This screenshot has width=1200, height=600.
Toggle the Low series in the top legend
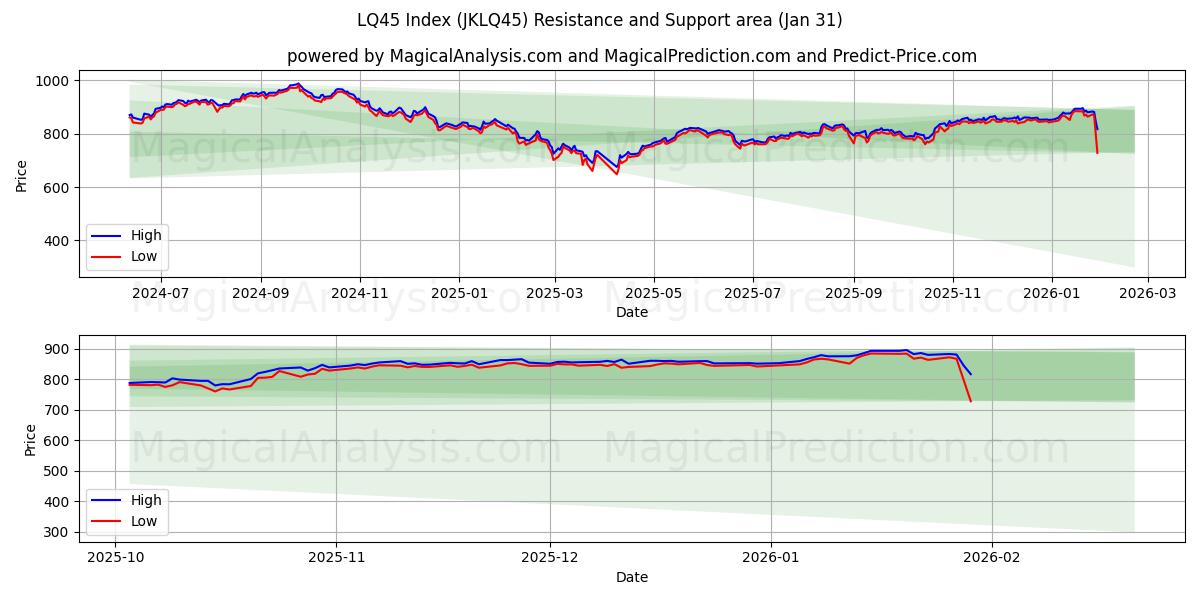pyautogui.click(x=144, y=255)
